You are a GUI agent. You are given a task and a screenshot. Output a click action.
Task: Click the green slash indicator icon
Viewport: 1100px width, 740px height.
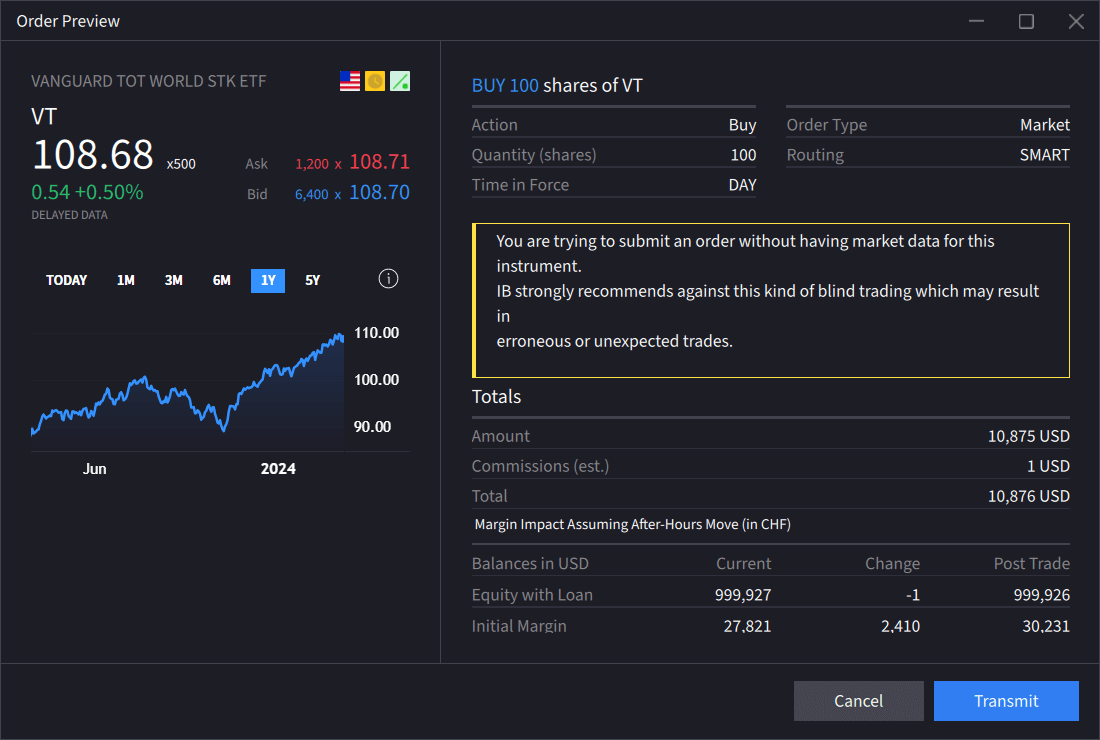(x=400, y=82)
